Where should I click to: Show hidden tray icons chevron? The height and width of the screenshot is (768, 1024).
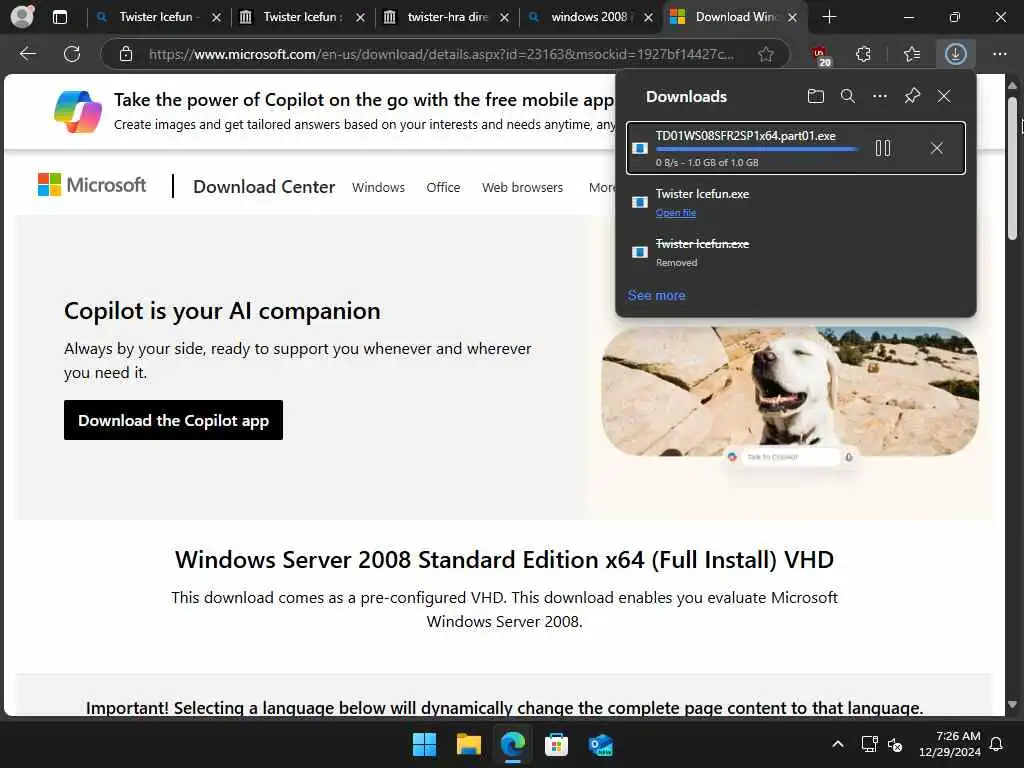837,744
